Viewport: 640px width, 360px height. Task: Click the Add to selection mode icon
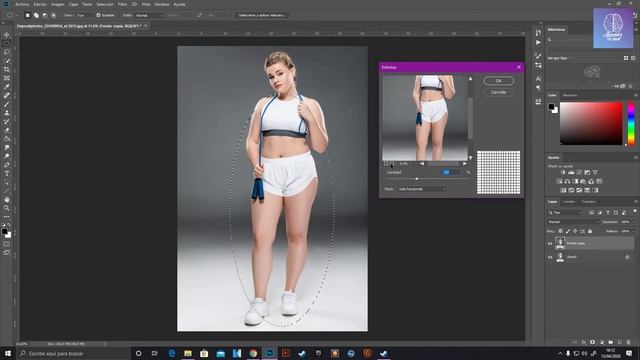pyautogui.click(x=36, y=15)
